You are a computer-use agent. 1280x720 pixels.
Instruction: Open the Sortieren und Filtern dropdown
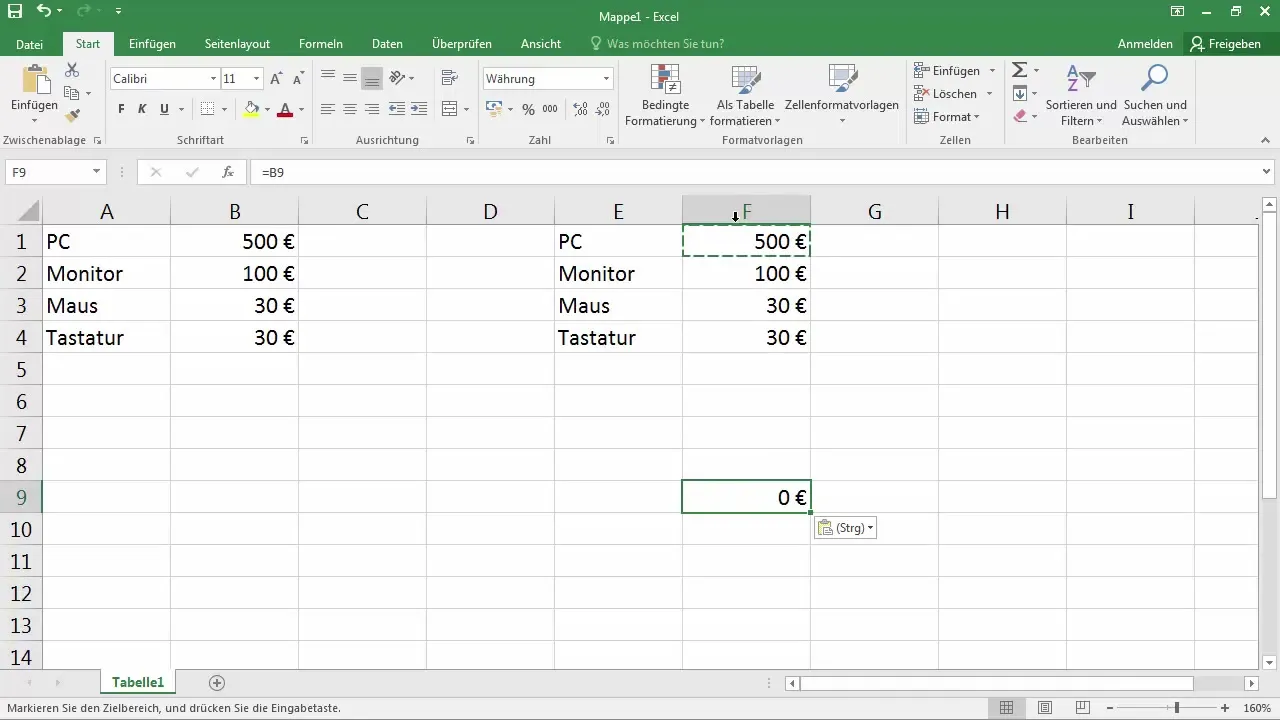point(1081,97)
